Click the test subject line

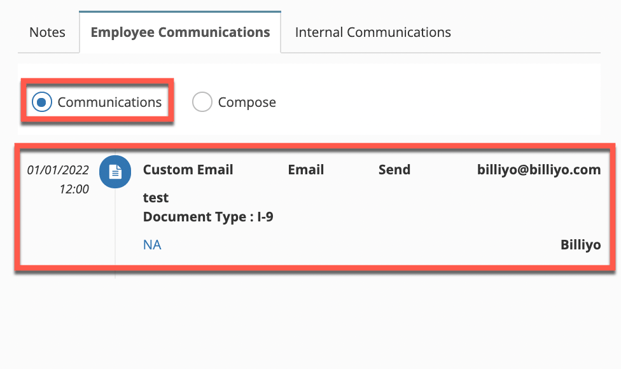tap(156, 198)
